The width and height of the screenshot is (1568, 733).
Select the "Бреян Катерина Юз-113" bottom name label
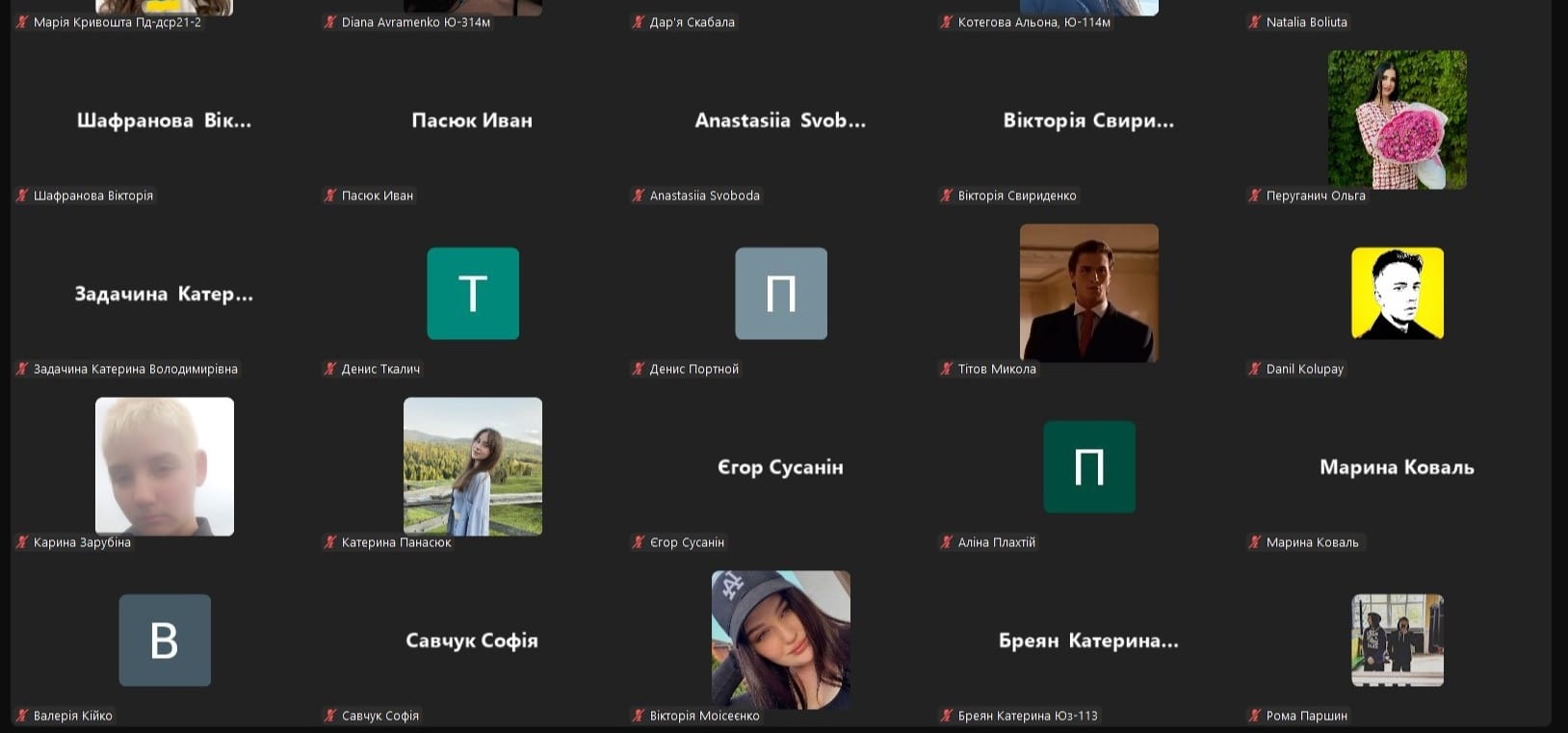click(x=1027, y=716)
